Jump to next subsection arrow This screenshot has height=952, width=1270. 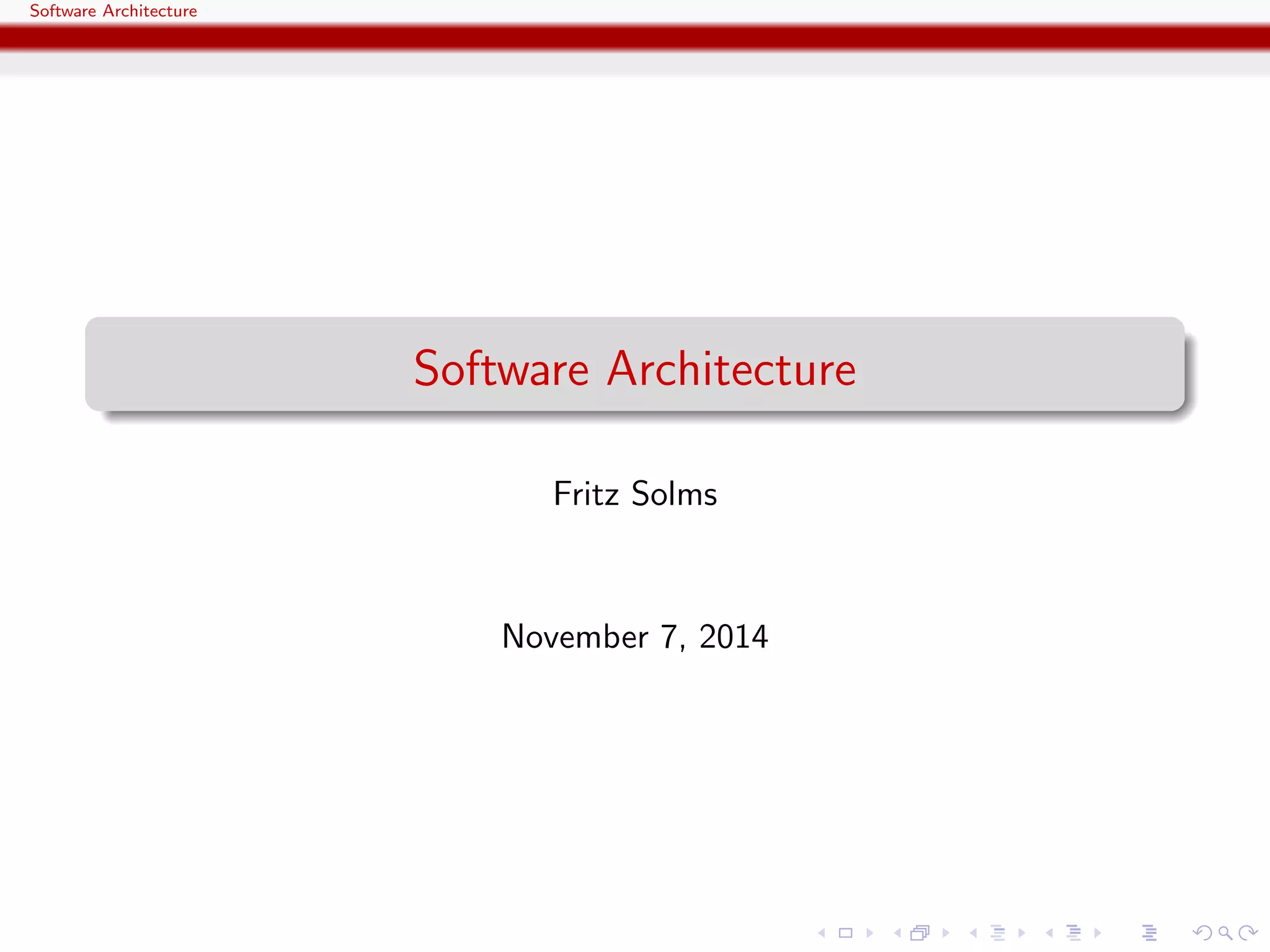coord(1021,933)
